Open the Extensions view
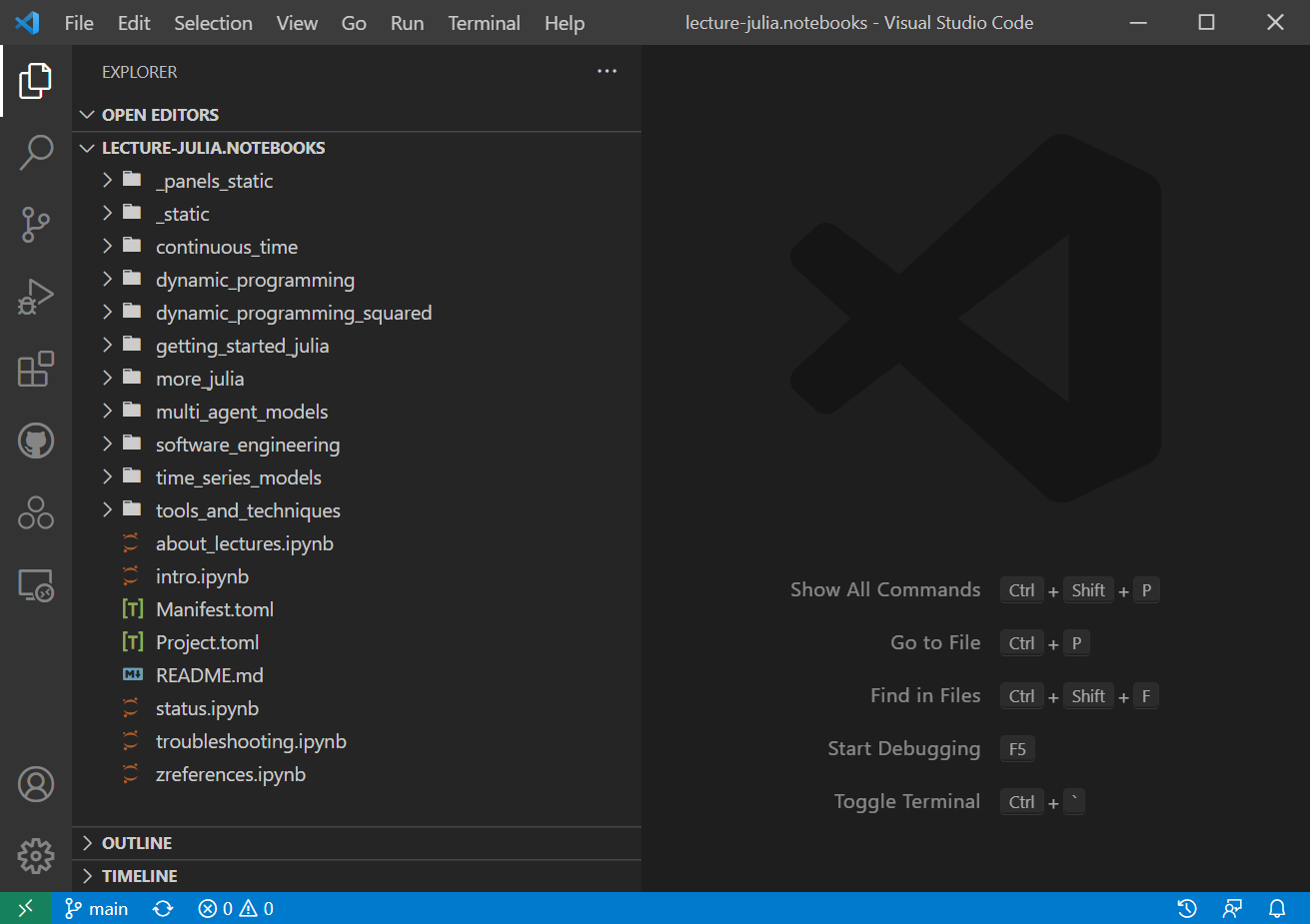 [x=36, y=369]
